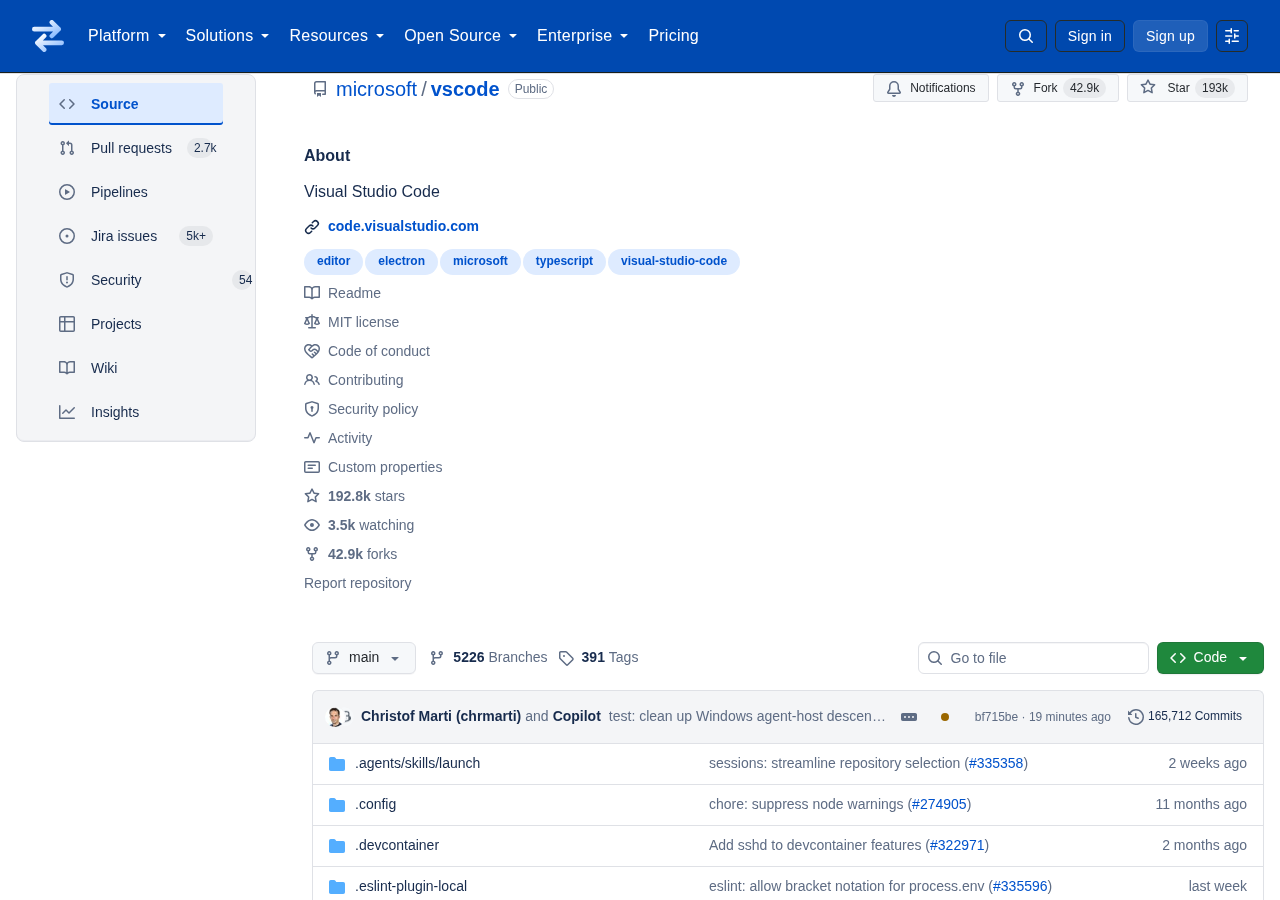Image resolution: width=1280 pixels, height=900 pixels.
Task: View the 165,712 Commits history
Action: coord(1185,716)
